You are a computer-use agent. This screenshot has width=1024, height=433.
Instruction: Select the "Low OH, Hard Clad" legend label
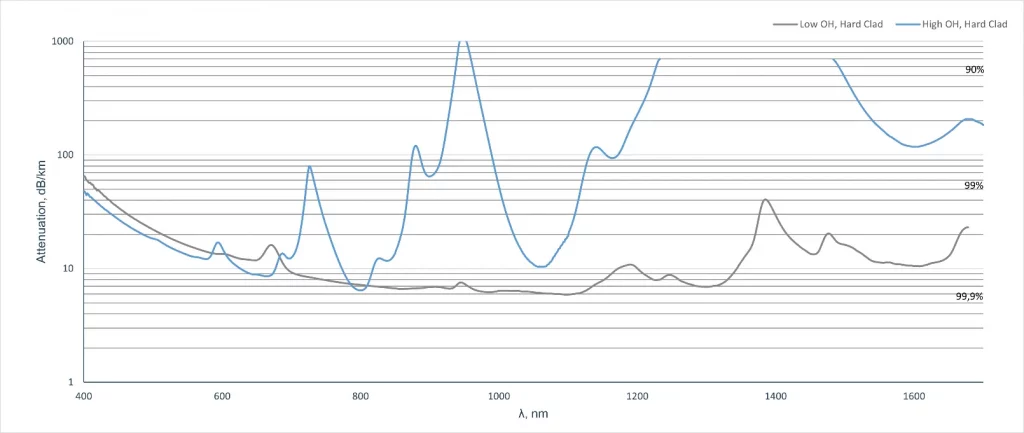click(841, 23)
